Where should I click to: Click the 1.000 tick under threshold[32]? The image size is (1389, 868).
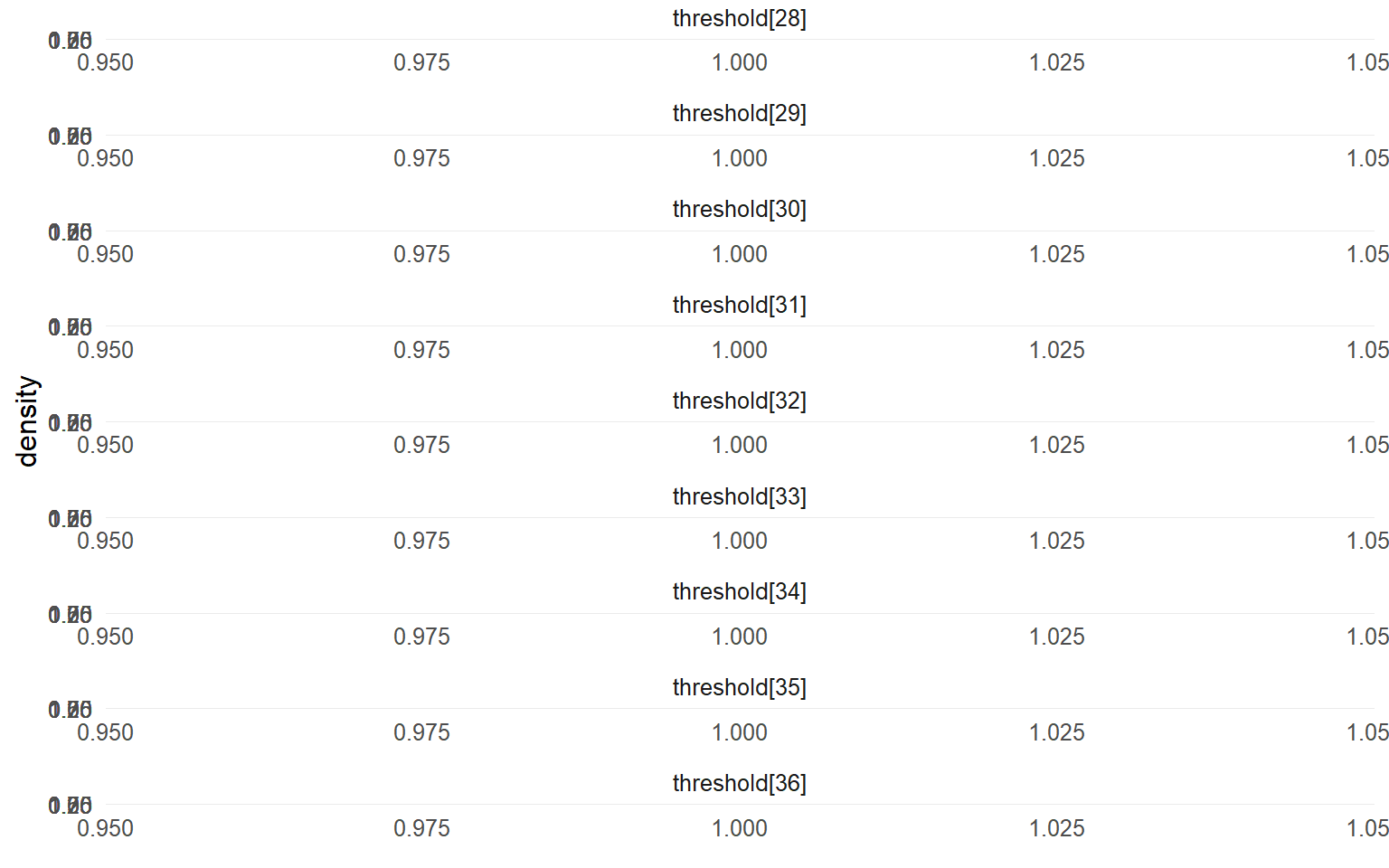coord(739,446)
